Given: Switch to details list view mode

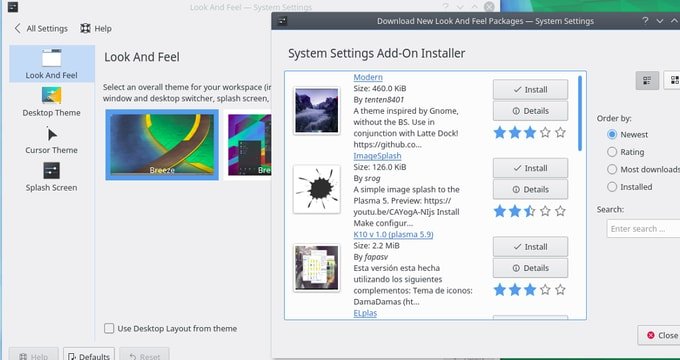Looking at the screenshot, I should [647, 80].
